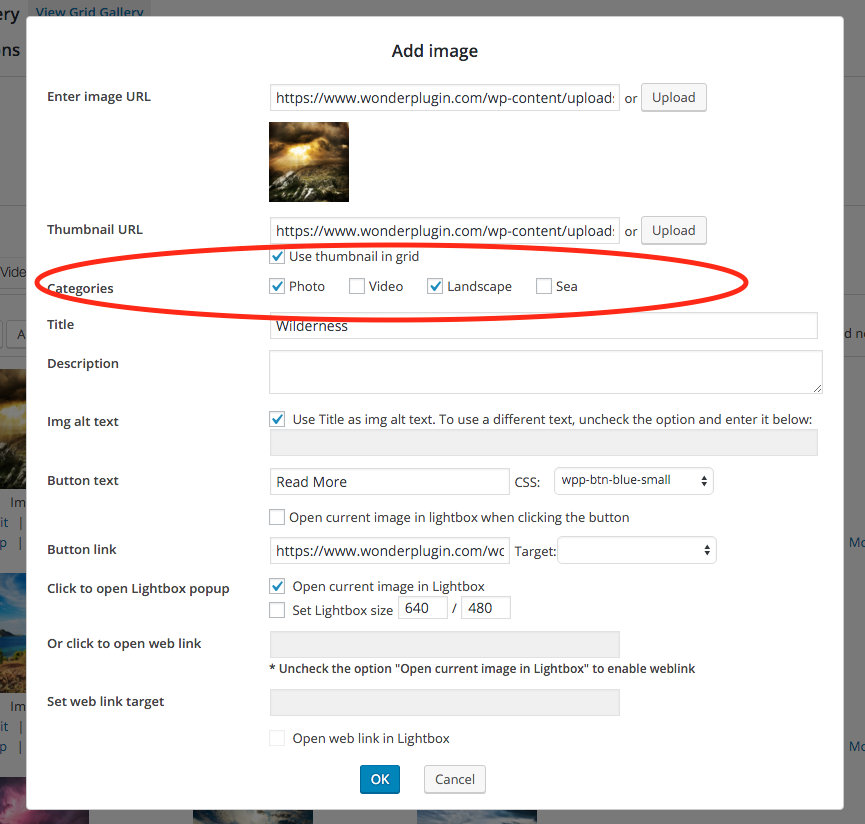Uncheck Use thumbnail in grid

tap(277, 257)
